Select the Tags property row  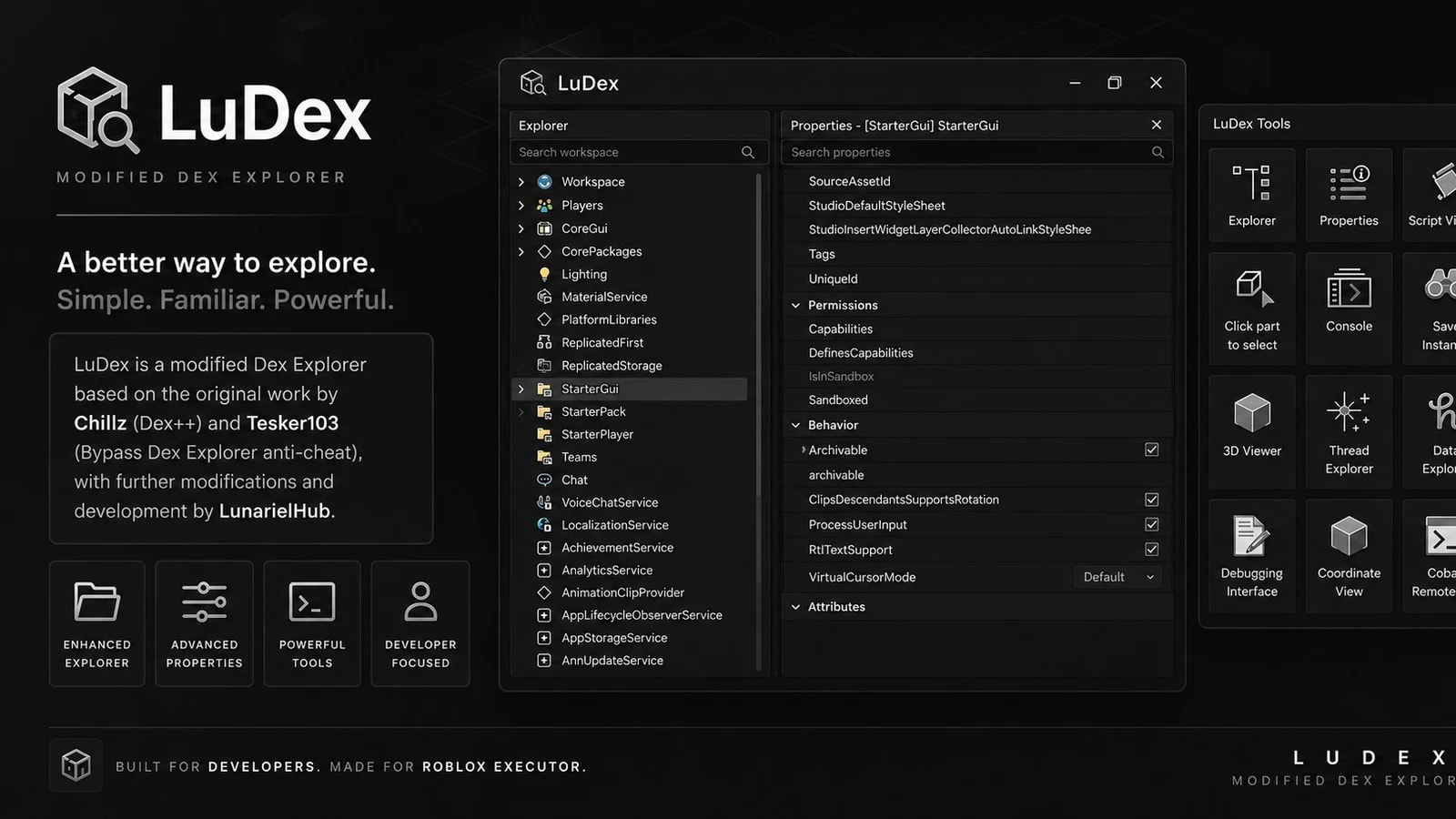point(977,254)
